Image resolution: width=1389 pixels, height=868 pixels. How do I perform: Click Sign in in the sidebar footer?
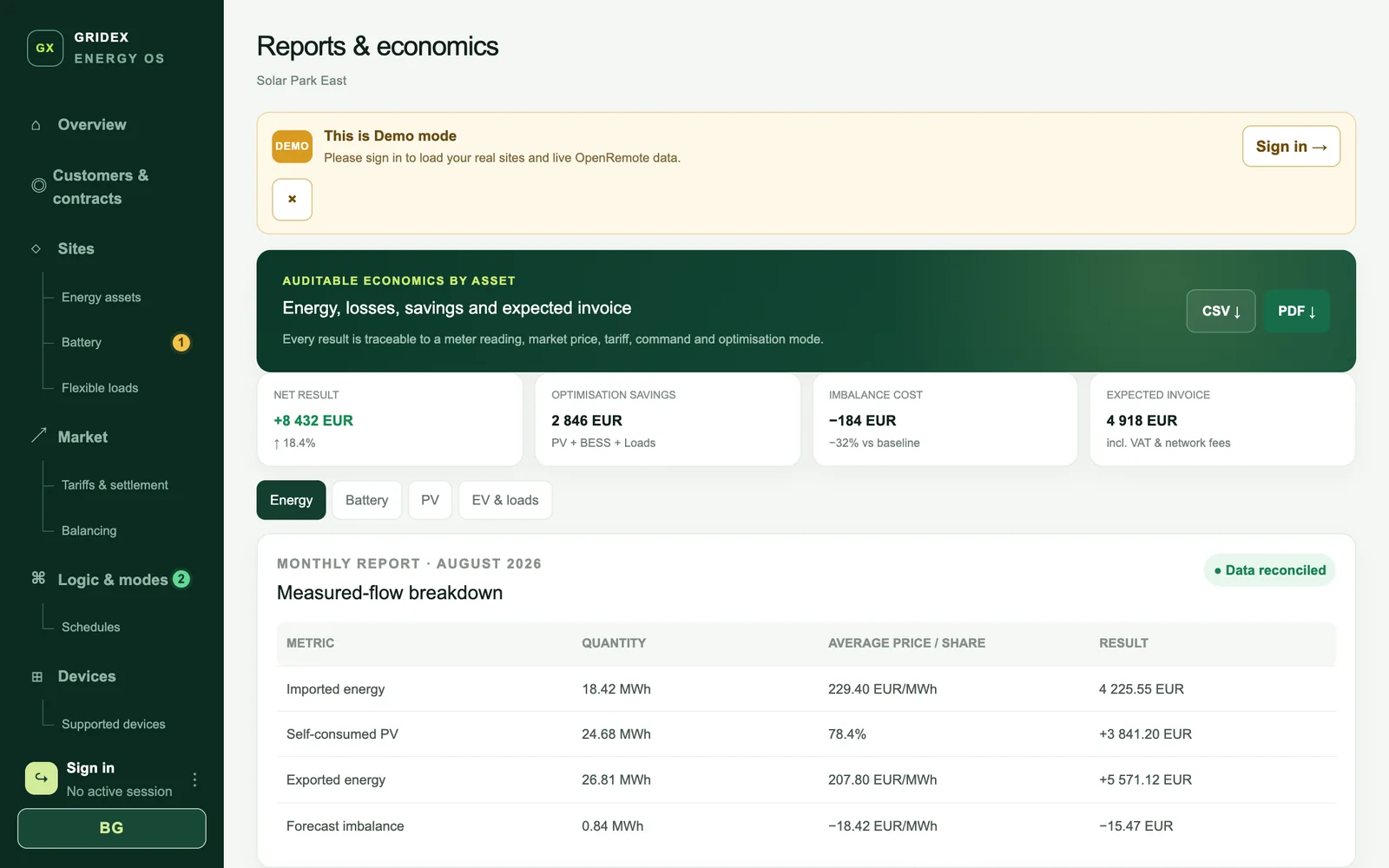pyautogui.click(x=90, y=768)
